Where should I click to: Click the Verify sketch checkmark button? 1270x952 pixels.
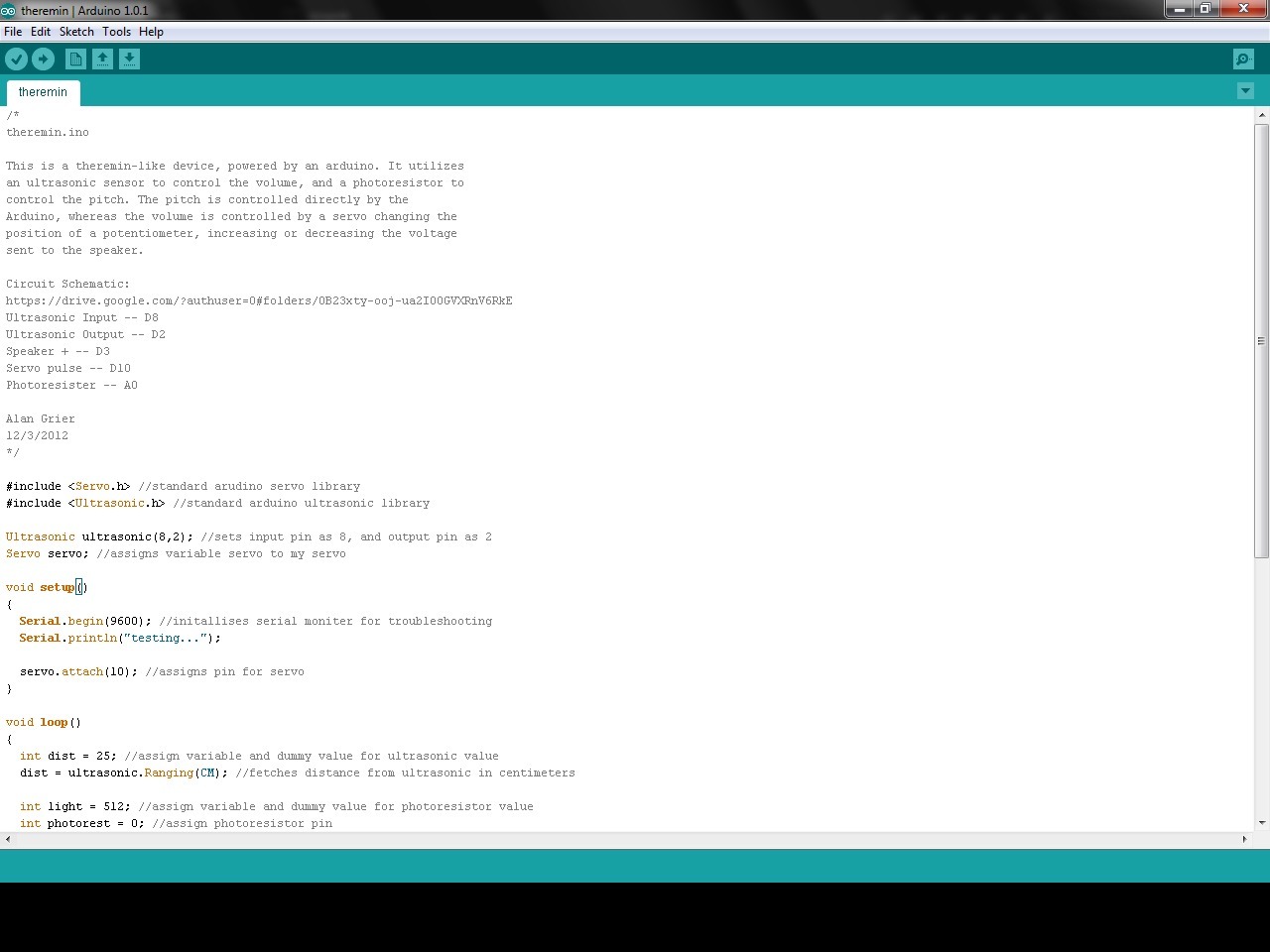[16, 59]
